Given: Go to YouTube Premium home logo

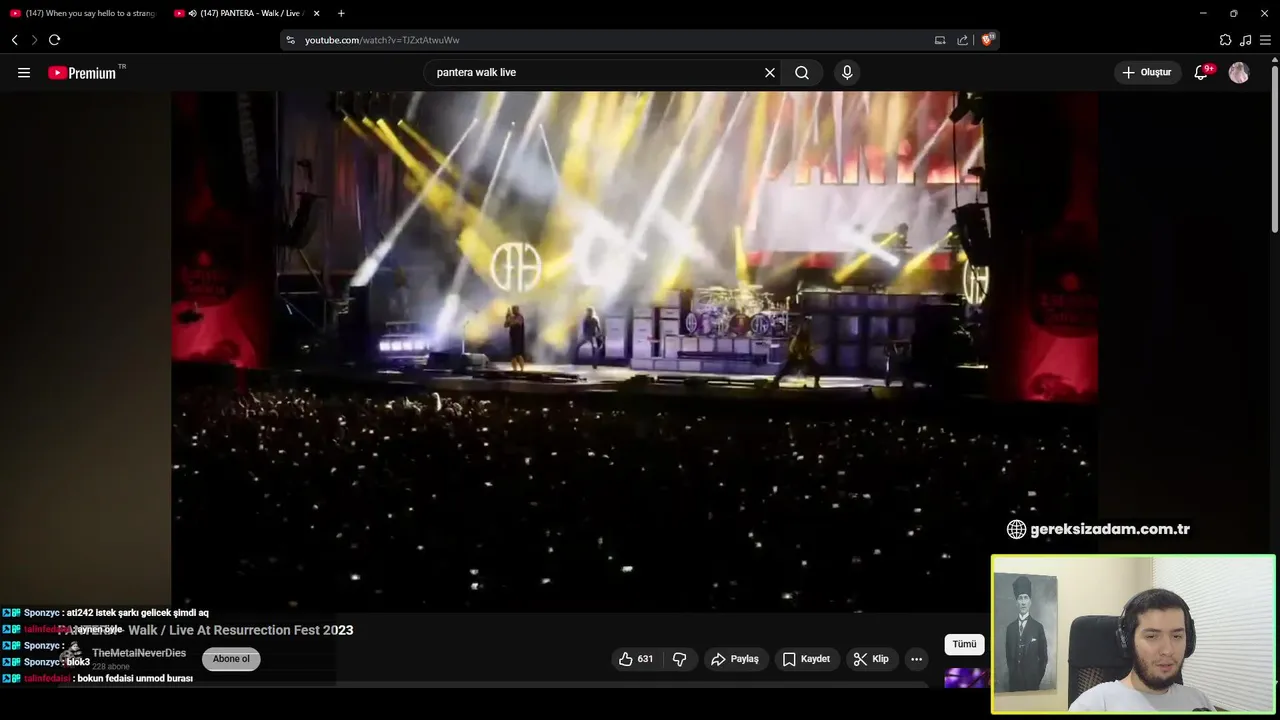Looking at the screenshot, I should pyautogui.click(x=82, y=73).
